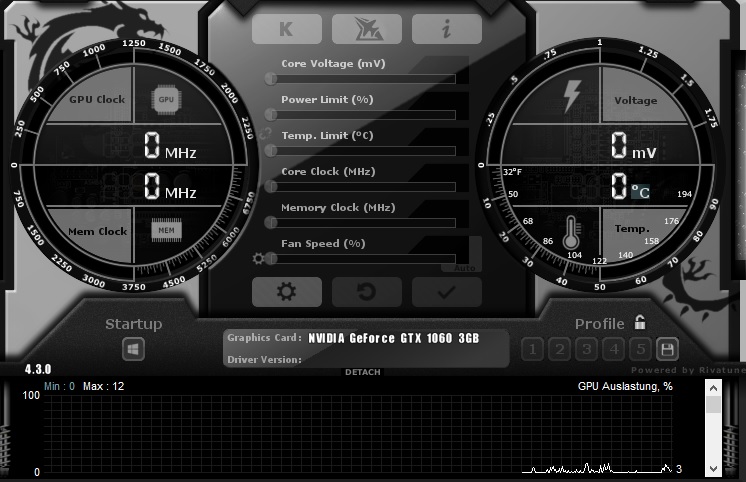Open Kombustor via the K button
The width and height of the screenshot is (746, 482).
(287, 29)
